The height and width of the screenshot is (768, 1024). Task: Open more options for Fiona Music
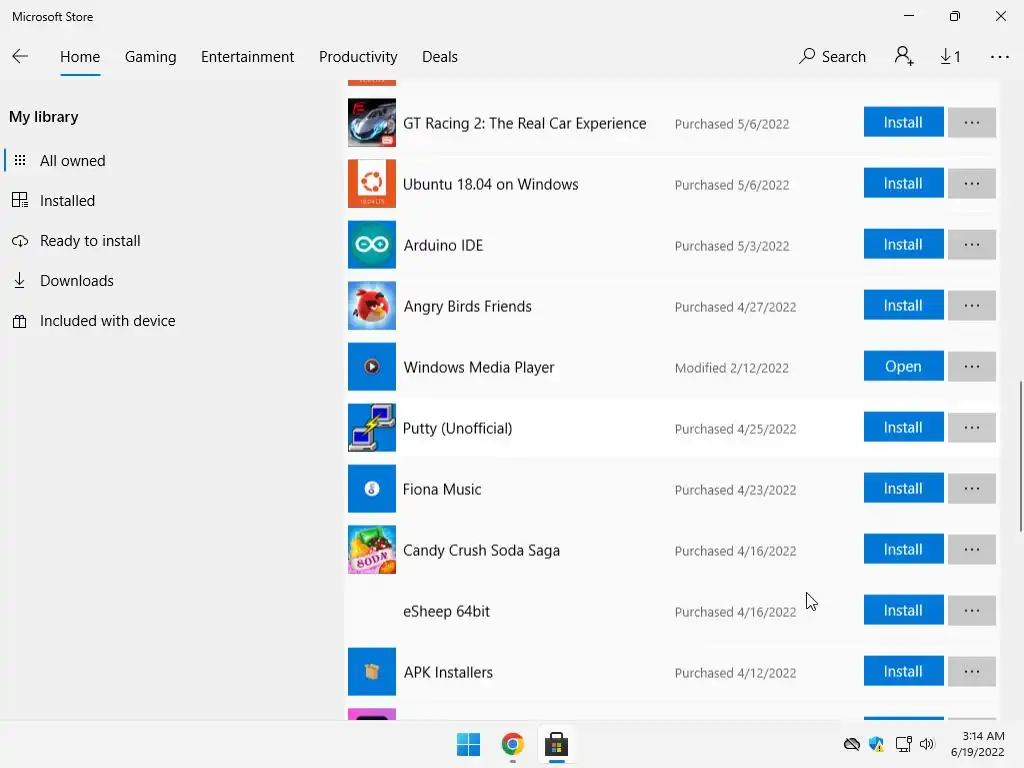coord(972,488)
